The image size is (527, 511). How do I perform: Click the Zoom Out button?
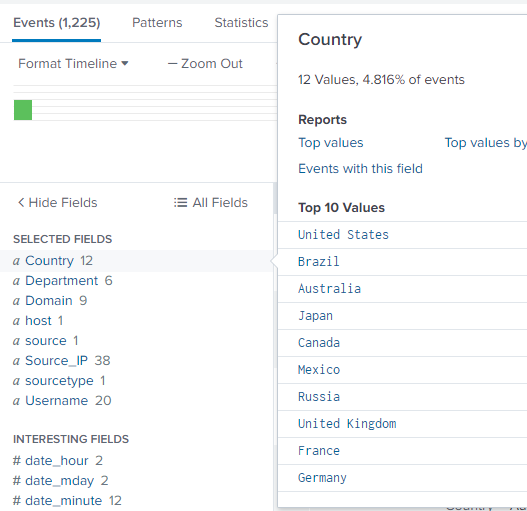coord(205,64)
